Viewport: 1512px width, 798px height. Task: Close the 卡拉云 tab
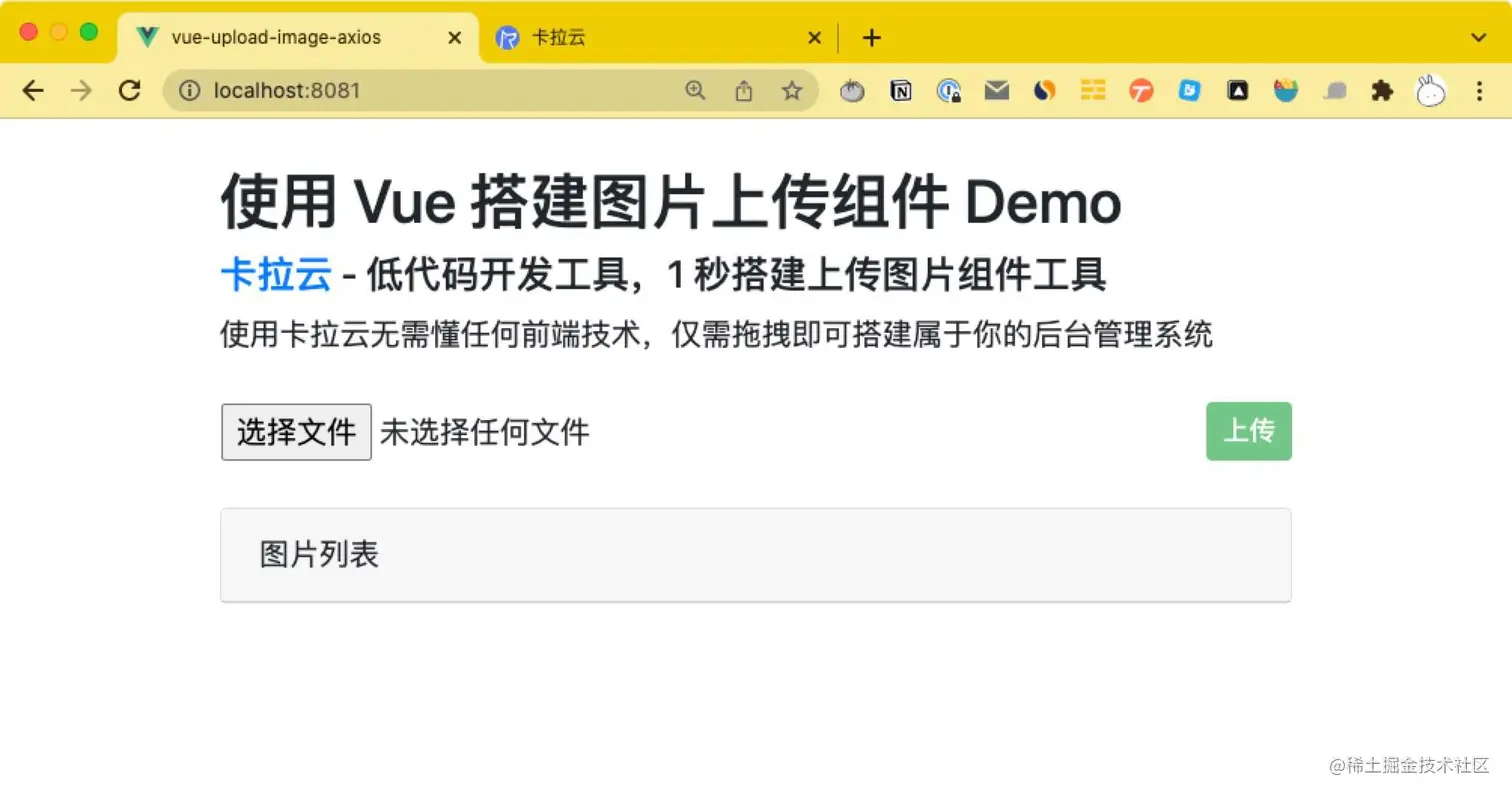(814, 38)
